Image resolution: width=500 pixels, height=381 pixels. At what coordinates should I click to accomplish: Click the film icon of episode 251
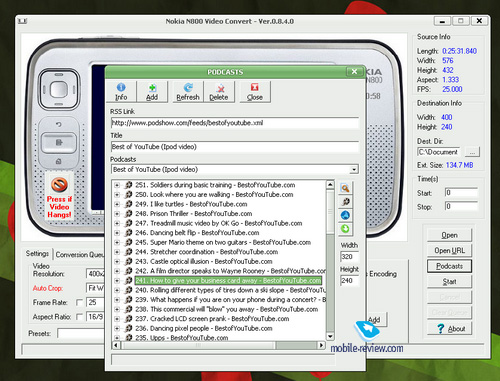[x=128, y=185]
